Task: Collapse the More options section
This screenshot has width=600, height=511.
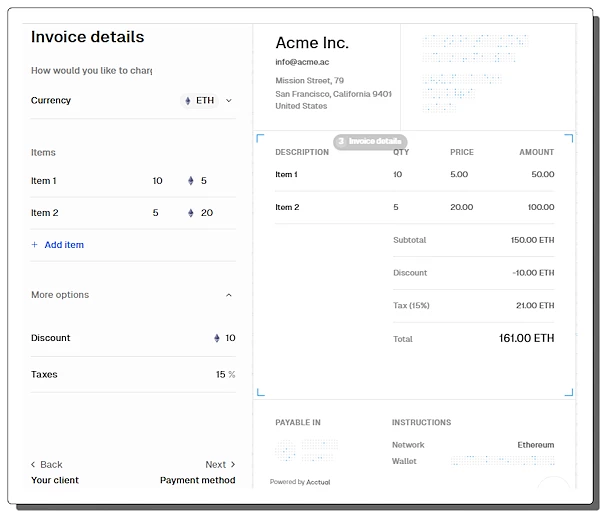Action: tap(229, 295)
